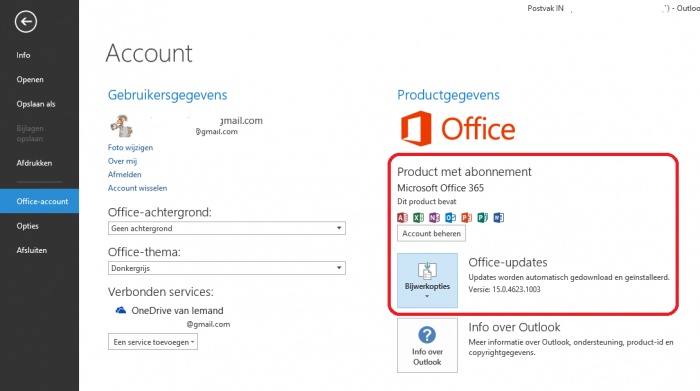Click the Office-updates heading
This screenshot has height=391, width=700.
[508, 262]
